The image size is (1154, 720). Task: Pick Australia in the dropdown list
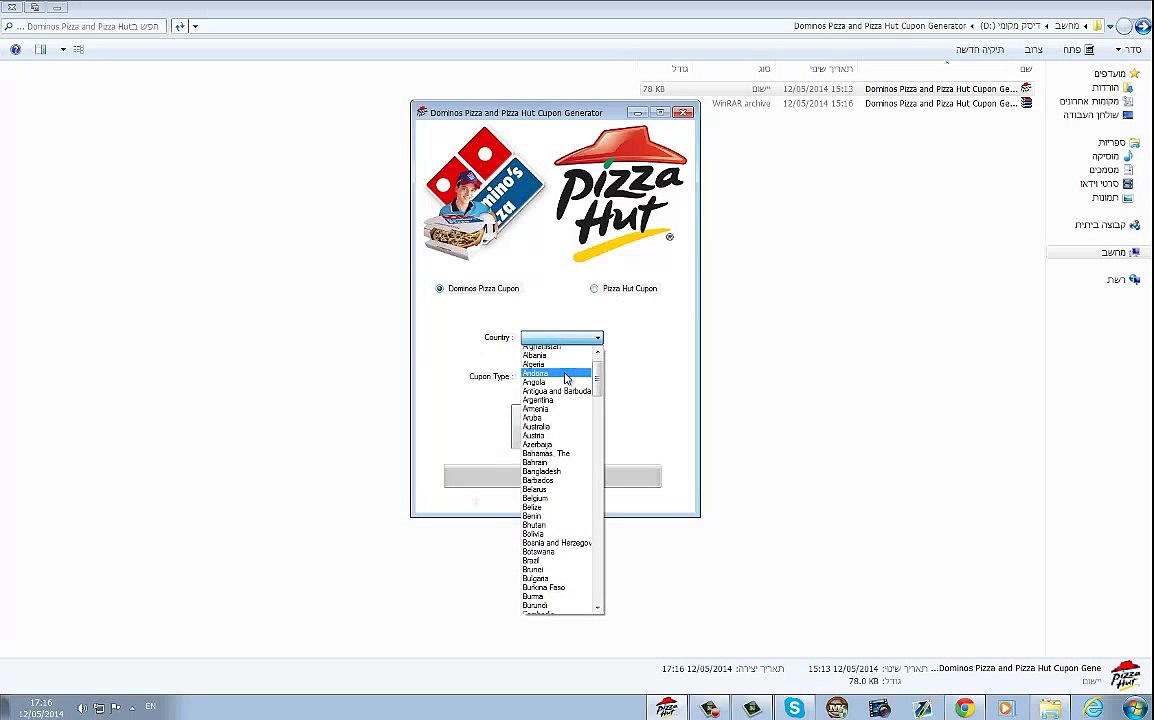(556, 426)
